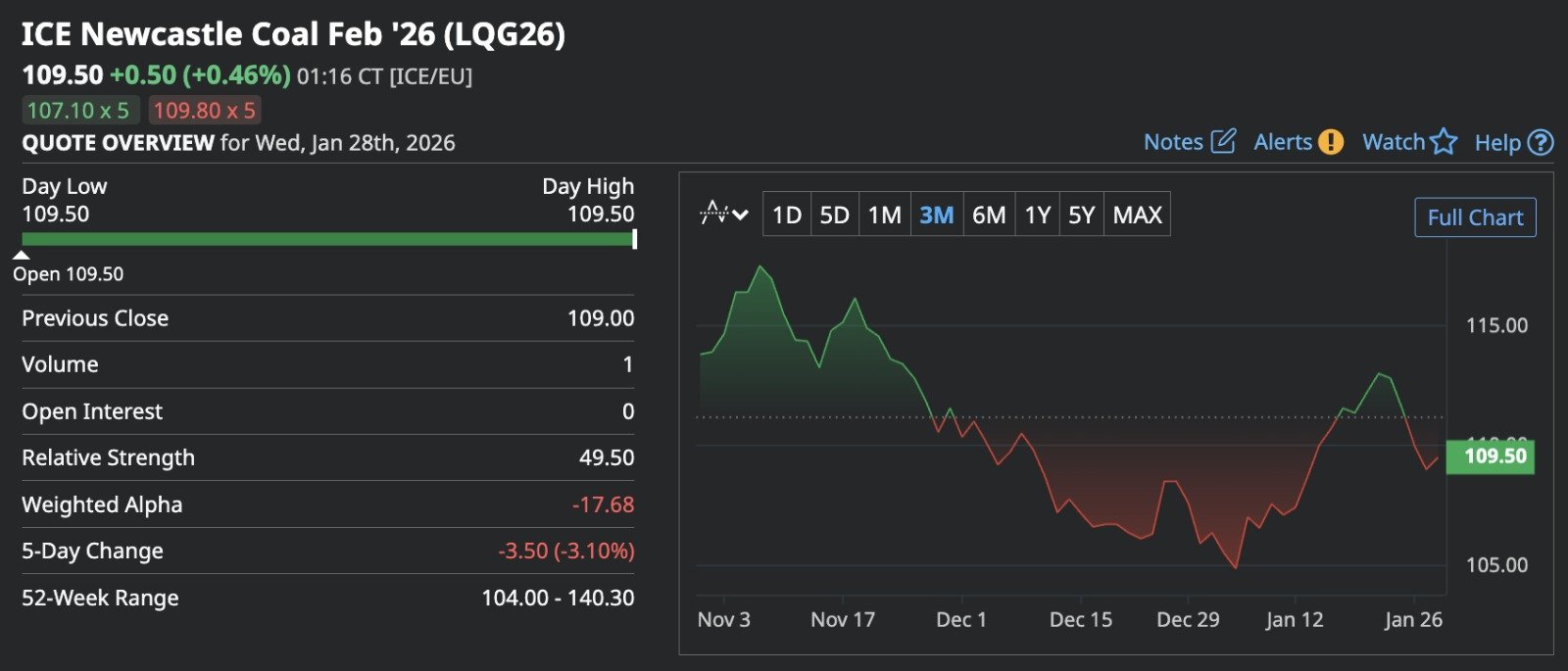Click the red 109.80 x 5 ask box

coord(204,111)
